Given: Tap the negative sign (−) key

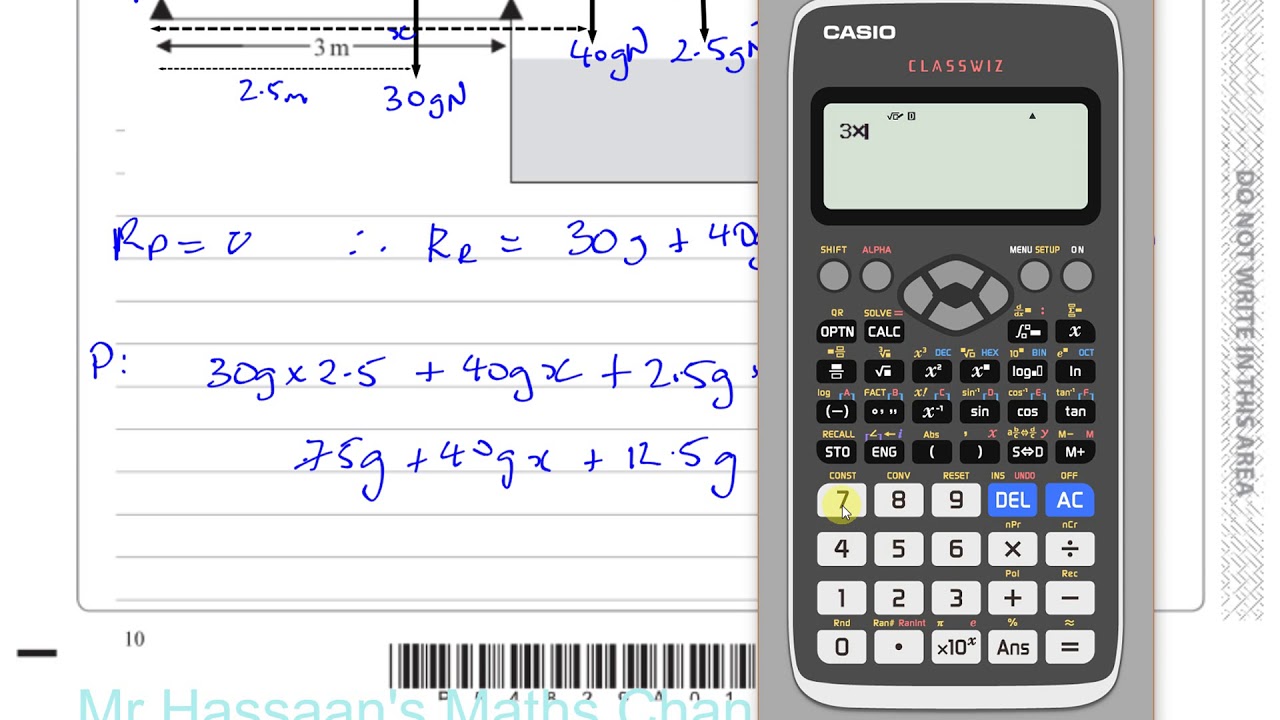Looking at the screenshot, I should coord(837,411).
